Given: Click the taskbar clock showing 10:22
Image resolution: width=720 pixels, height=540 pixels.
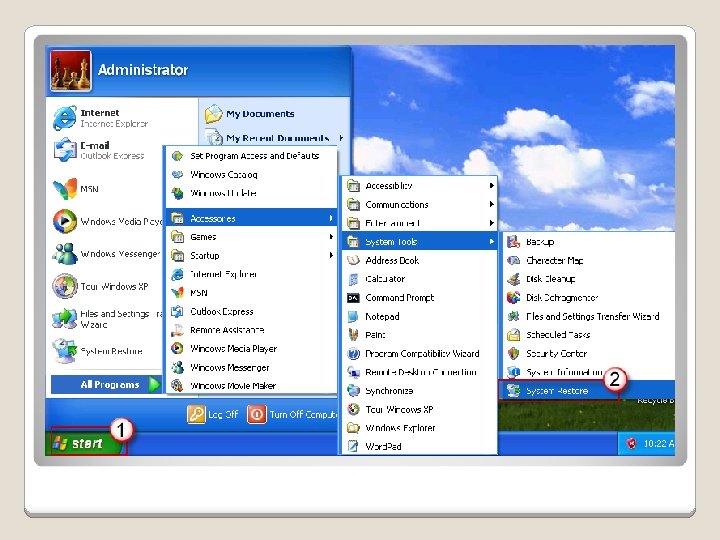Looking at the screenshot, I should click(658, 444).
